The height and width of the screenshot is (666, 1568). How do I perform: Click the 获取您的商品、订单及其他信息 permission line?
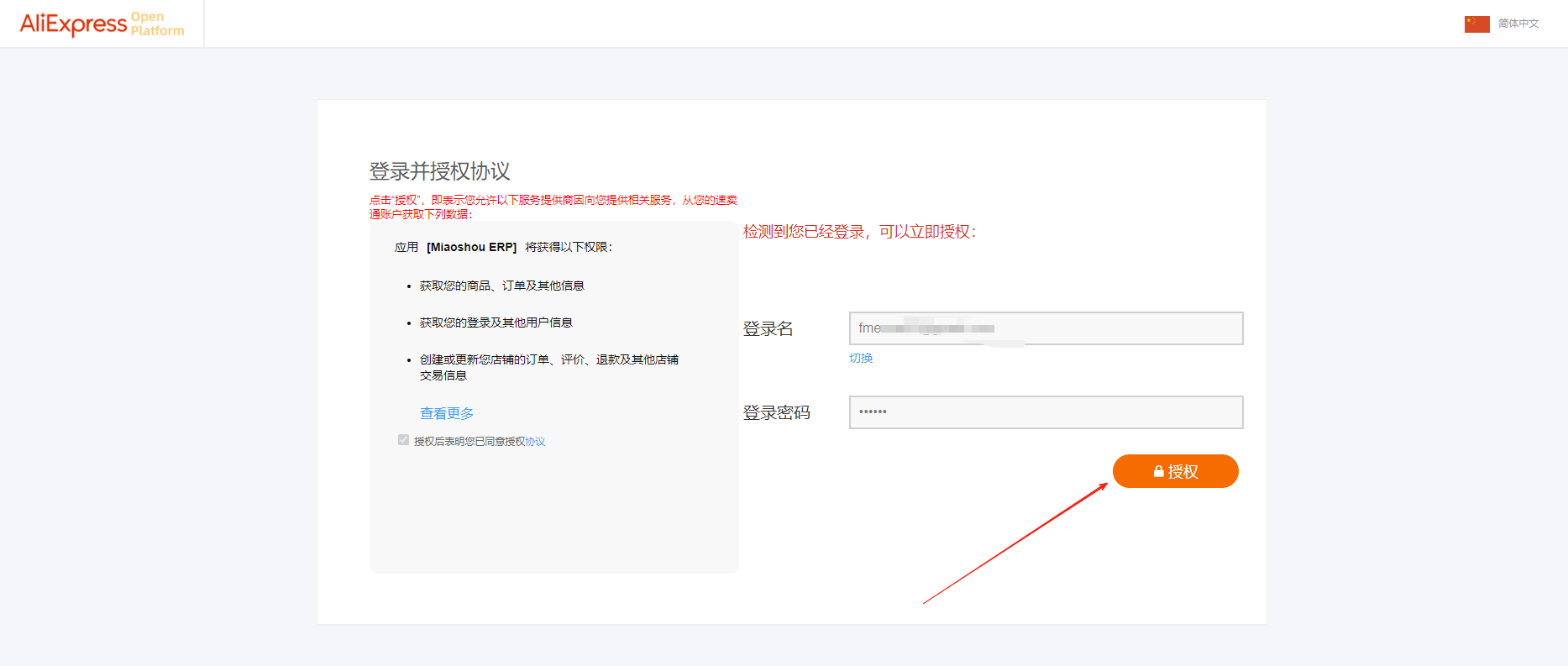[502, 286]
